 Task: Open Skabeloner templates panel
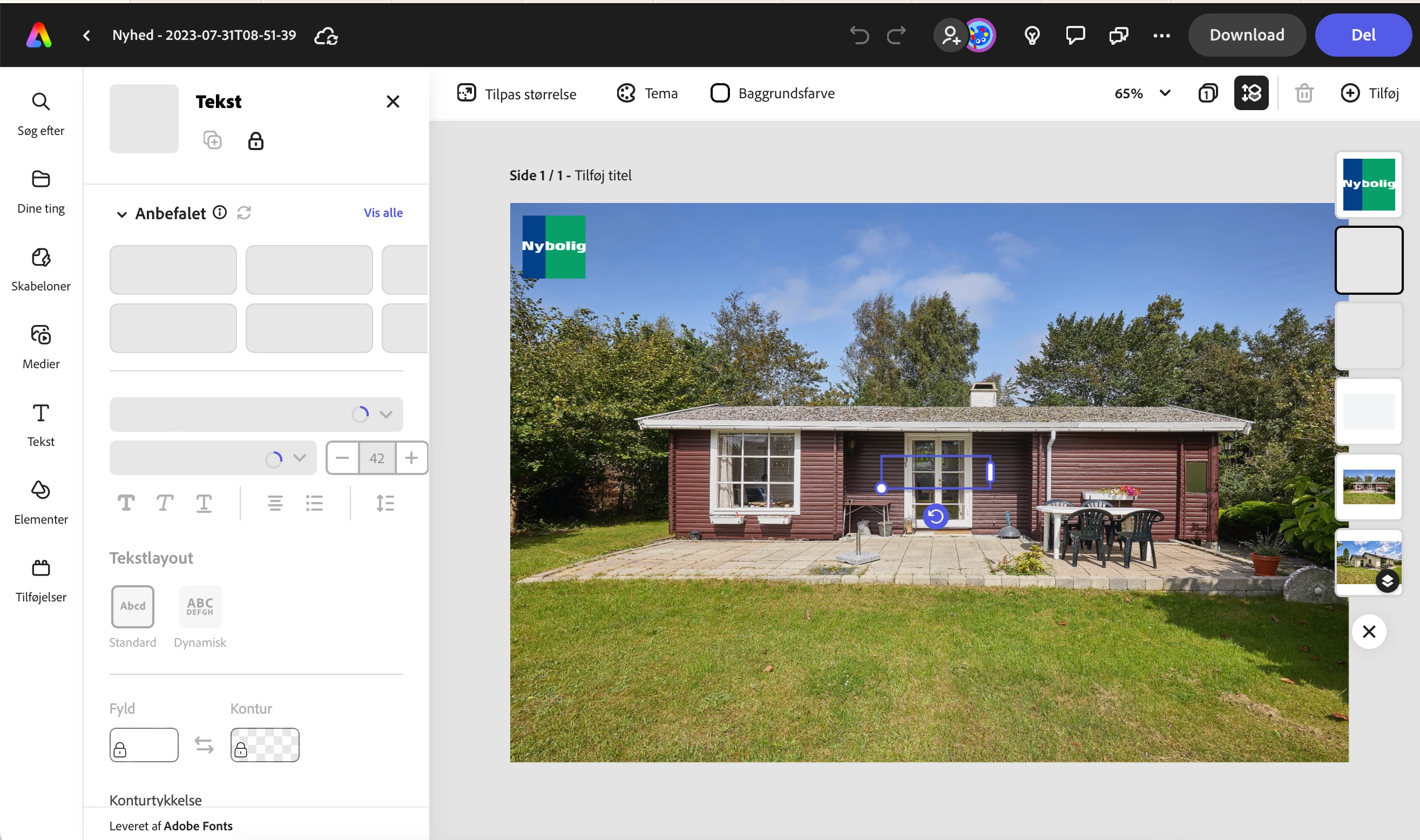pos(40,269)
